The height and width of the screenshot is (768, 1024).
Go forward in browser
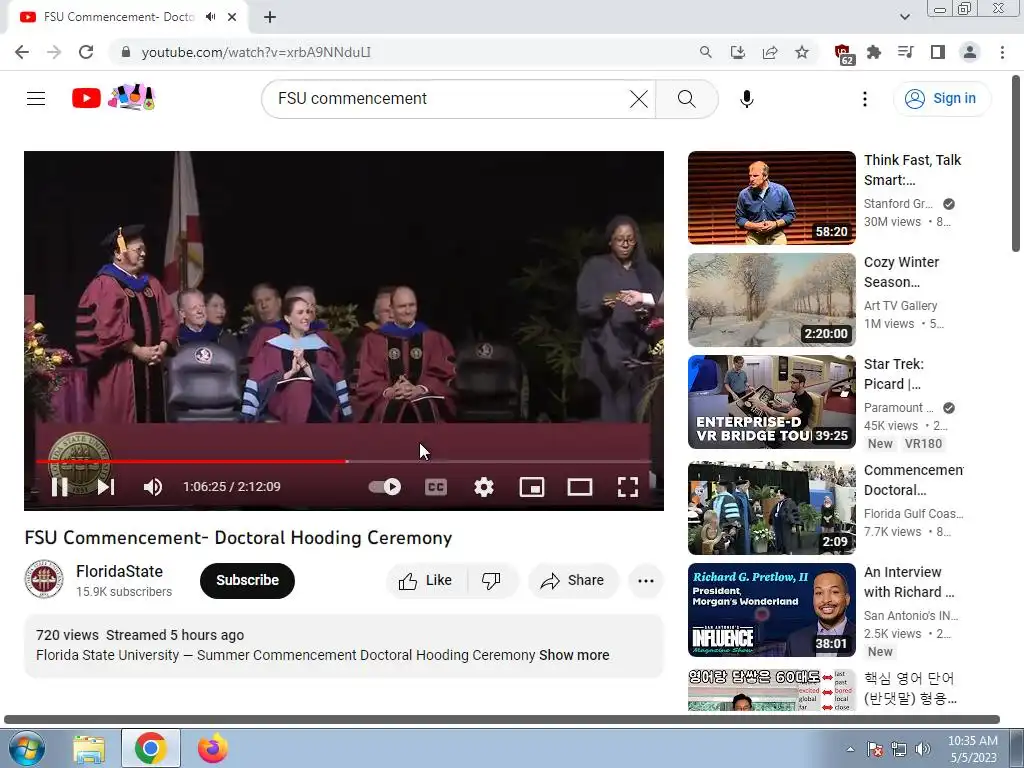tap(54, 52)
